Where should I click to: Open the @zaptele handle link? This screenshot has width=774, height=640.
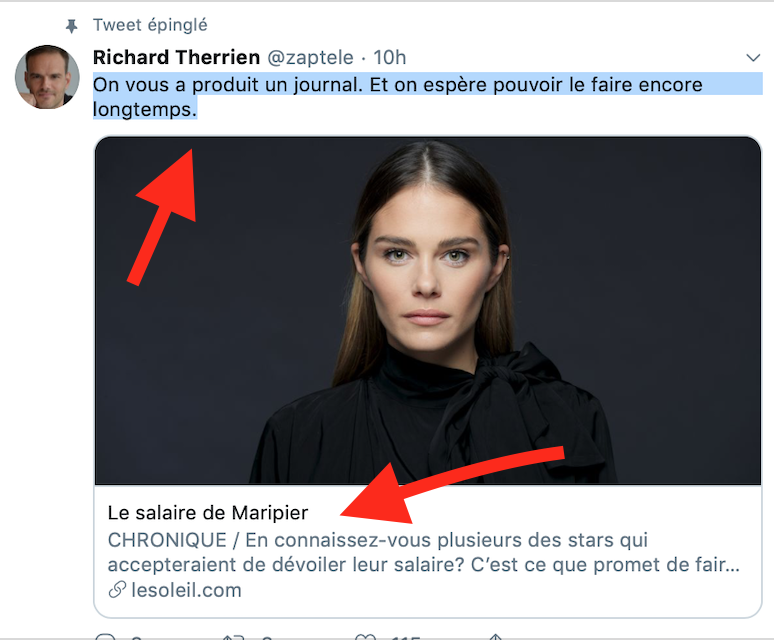click(x=310, y=58)
